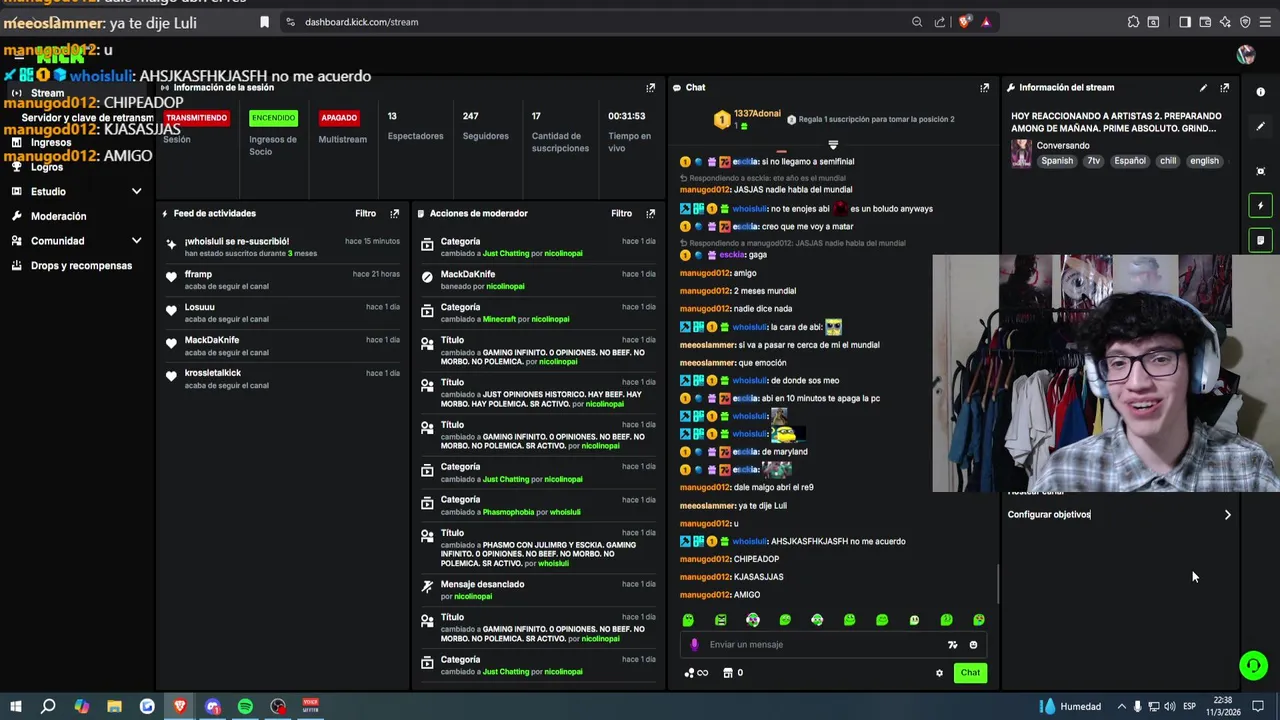Show hidden system tray icons
Viewport: 1280px width, 720px height.
[x=1121, y=706]
